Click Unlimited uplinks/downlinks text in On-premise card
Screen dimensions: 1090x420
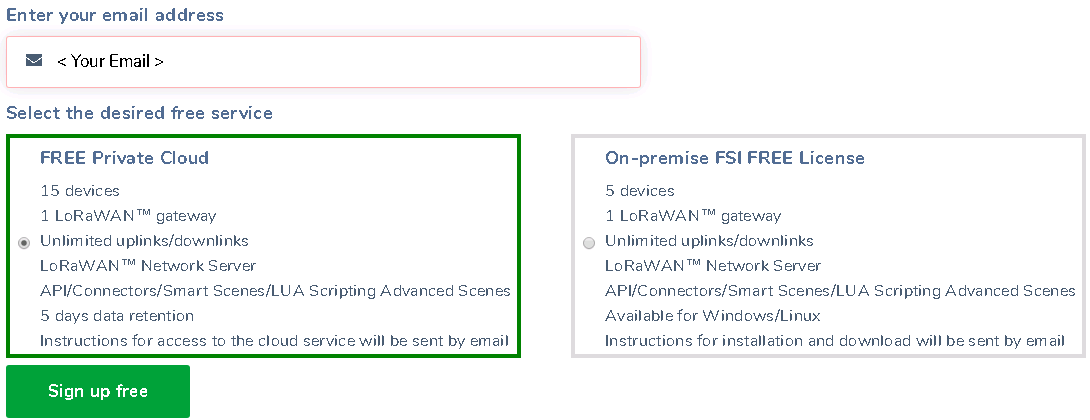tap(709, 241)
